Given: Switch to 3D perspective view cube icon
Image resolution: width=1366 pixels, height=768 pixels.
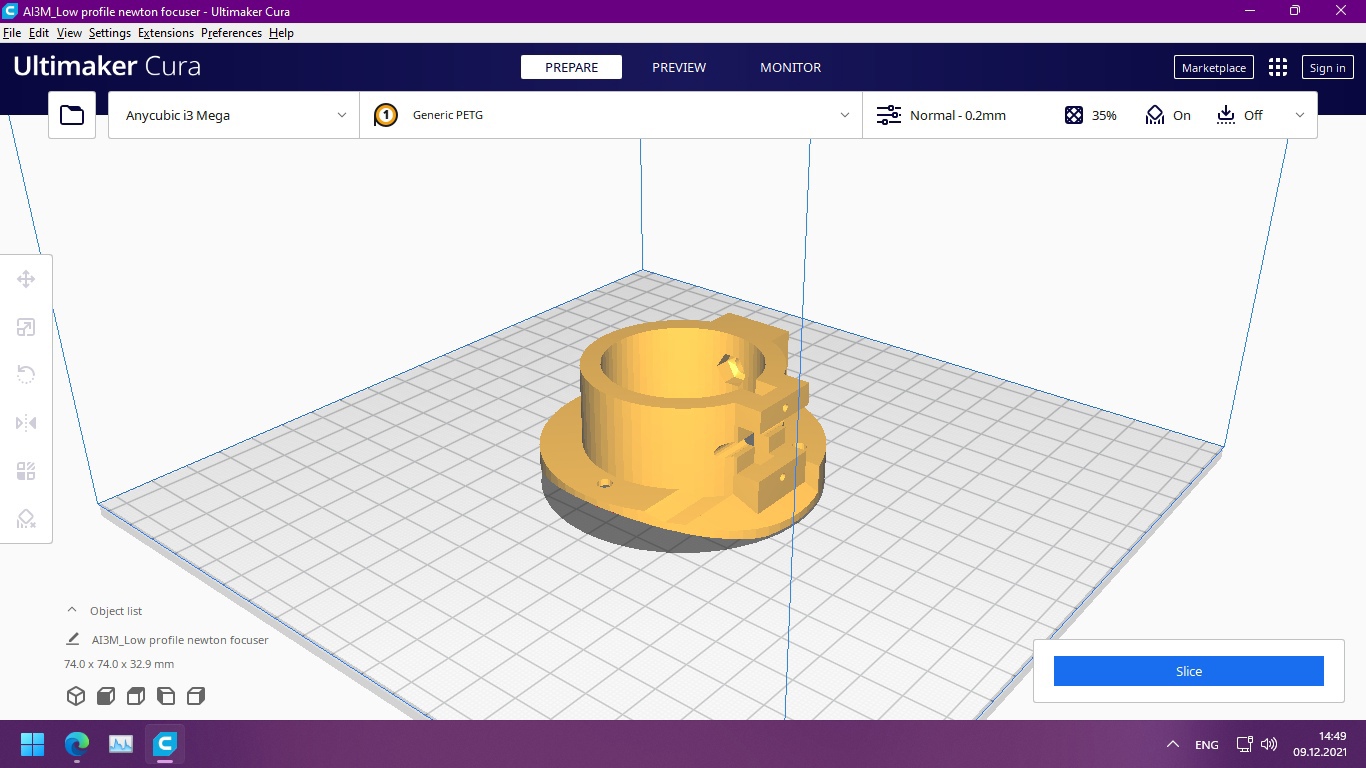Looking at the screenshot, I should click(x=76, y=696).
